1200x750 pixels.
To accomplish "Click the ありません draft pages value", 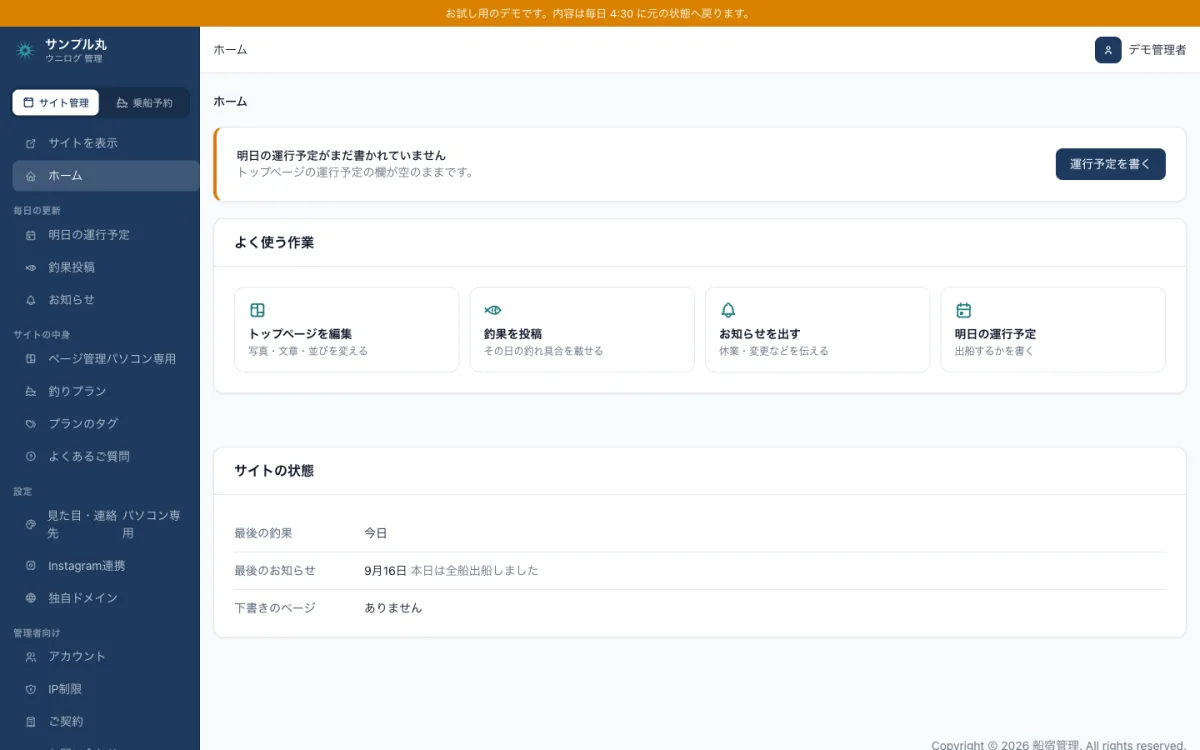I will (393, 608).
